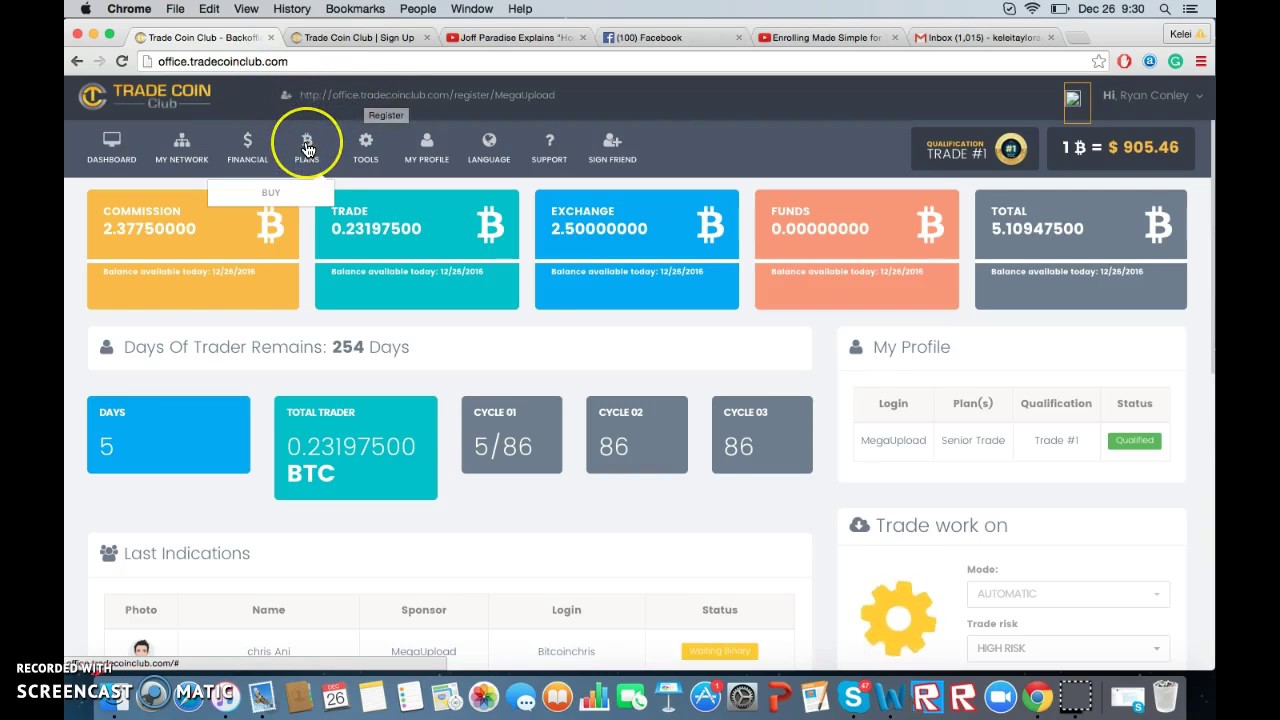Click the 1 BTC = $905.46 price box
1280x720 pixels.
click(1120, 148)
